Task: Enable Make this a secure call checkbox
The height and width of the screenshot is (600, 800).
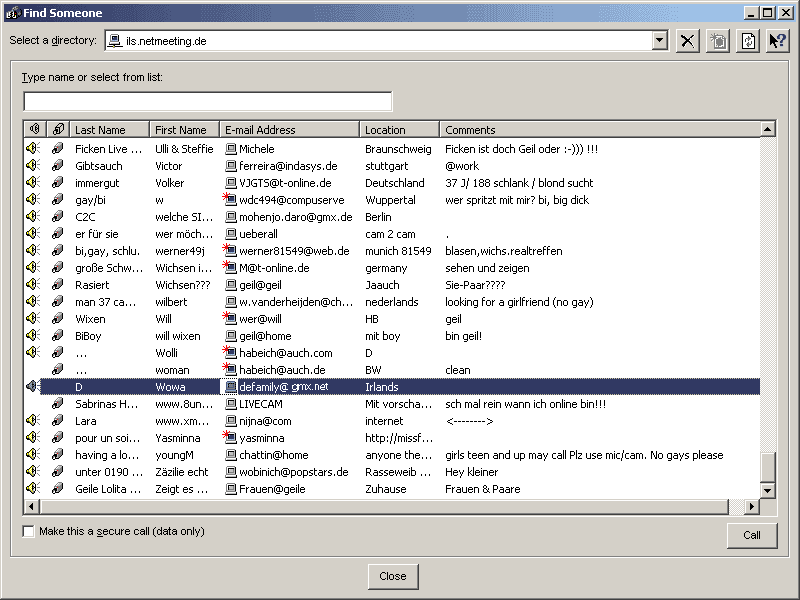Action: click(x=29, y=532)
